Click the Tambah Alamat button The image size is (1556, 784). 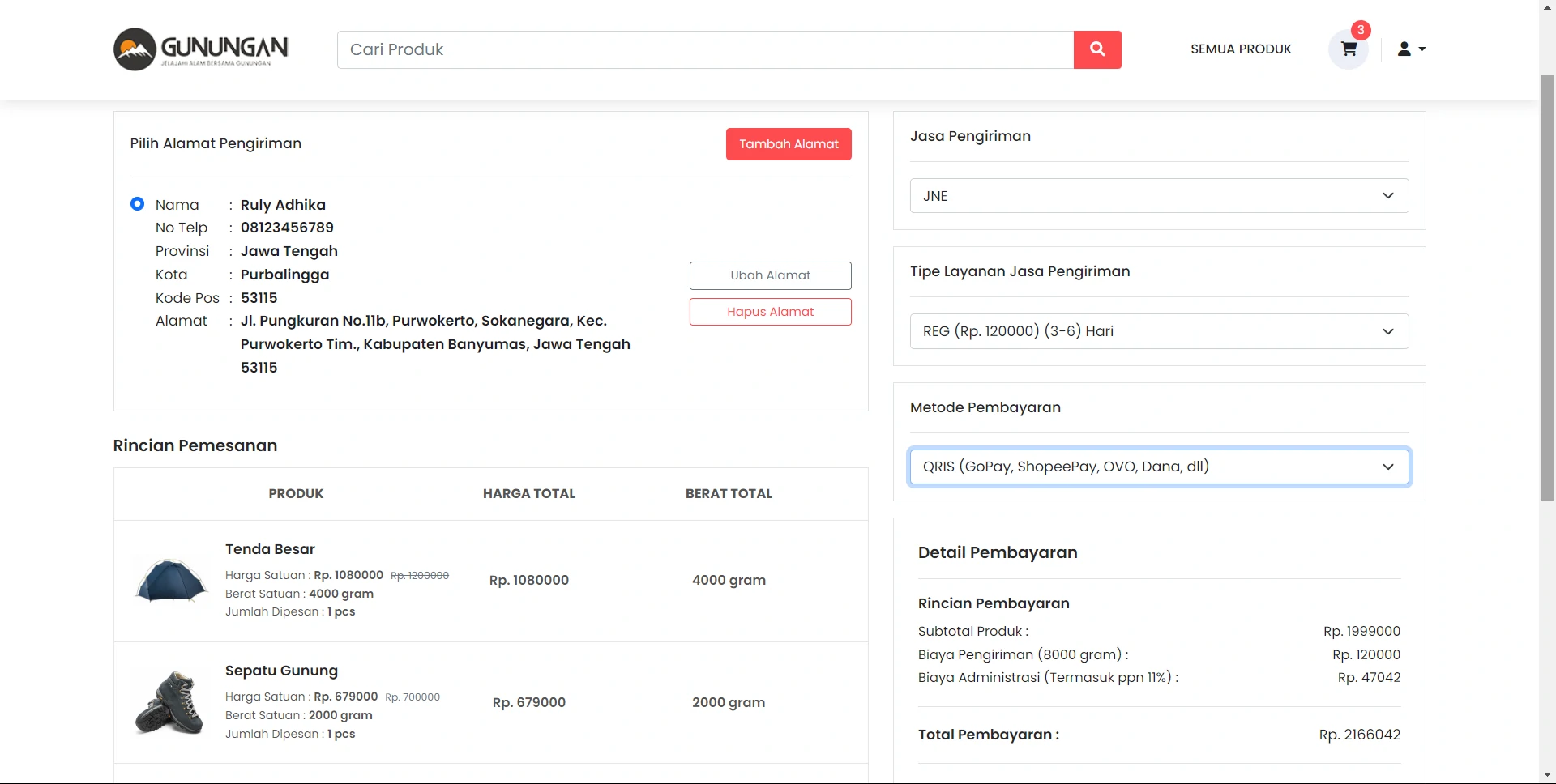(x=789, y=144)
